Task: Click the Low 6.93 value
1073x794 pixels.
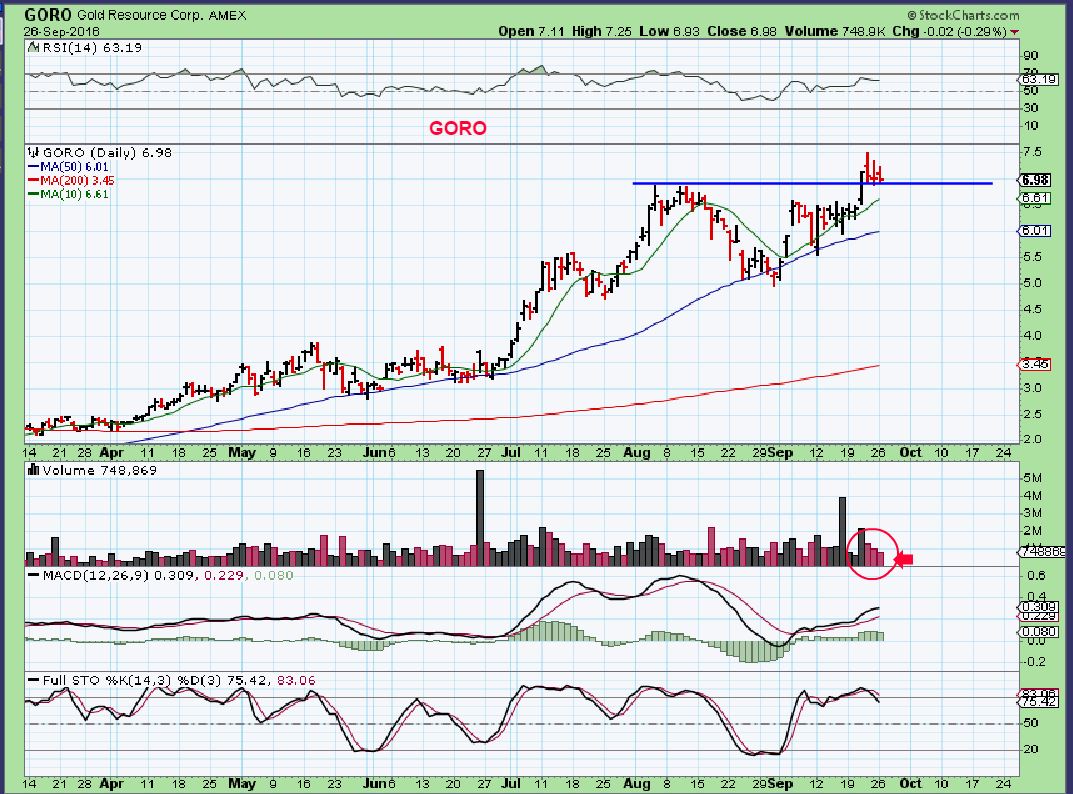Action: (669, 31)
